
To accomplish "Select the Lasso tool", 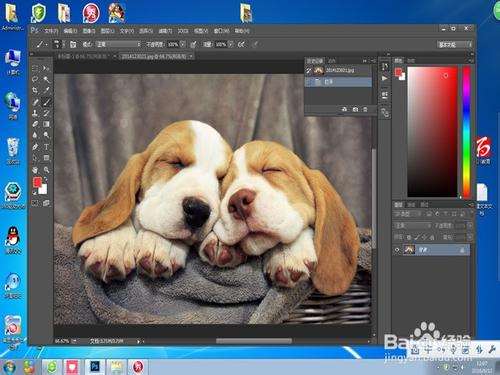I will coord(35,79).
